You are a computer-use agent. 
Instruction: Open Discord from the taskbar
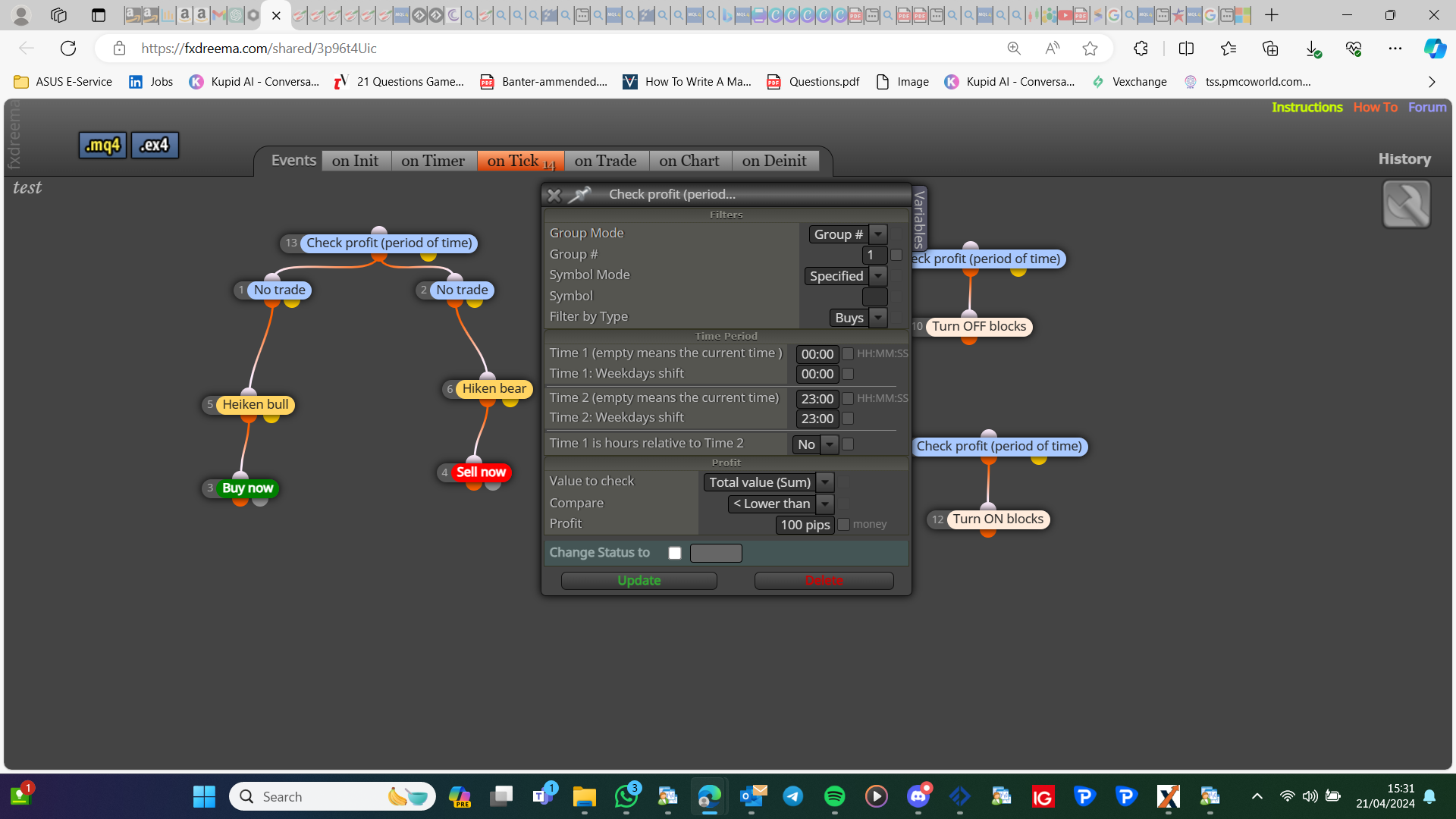[x=918, y=796]
